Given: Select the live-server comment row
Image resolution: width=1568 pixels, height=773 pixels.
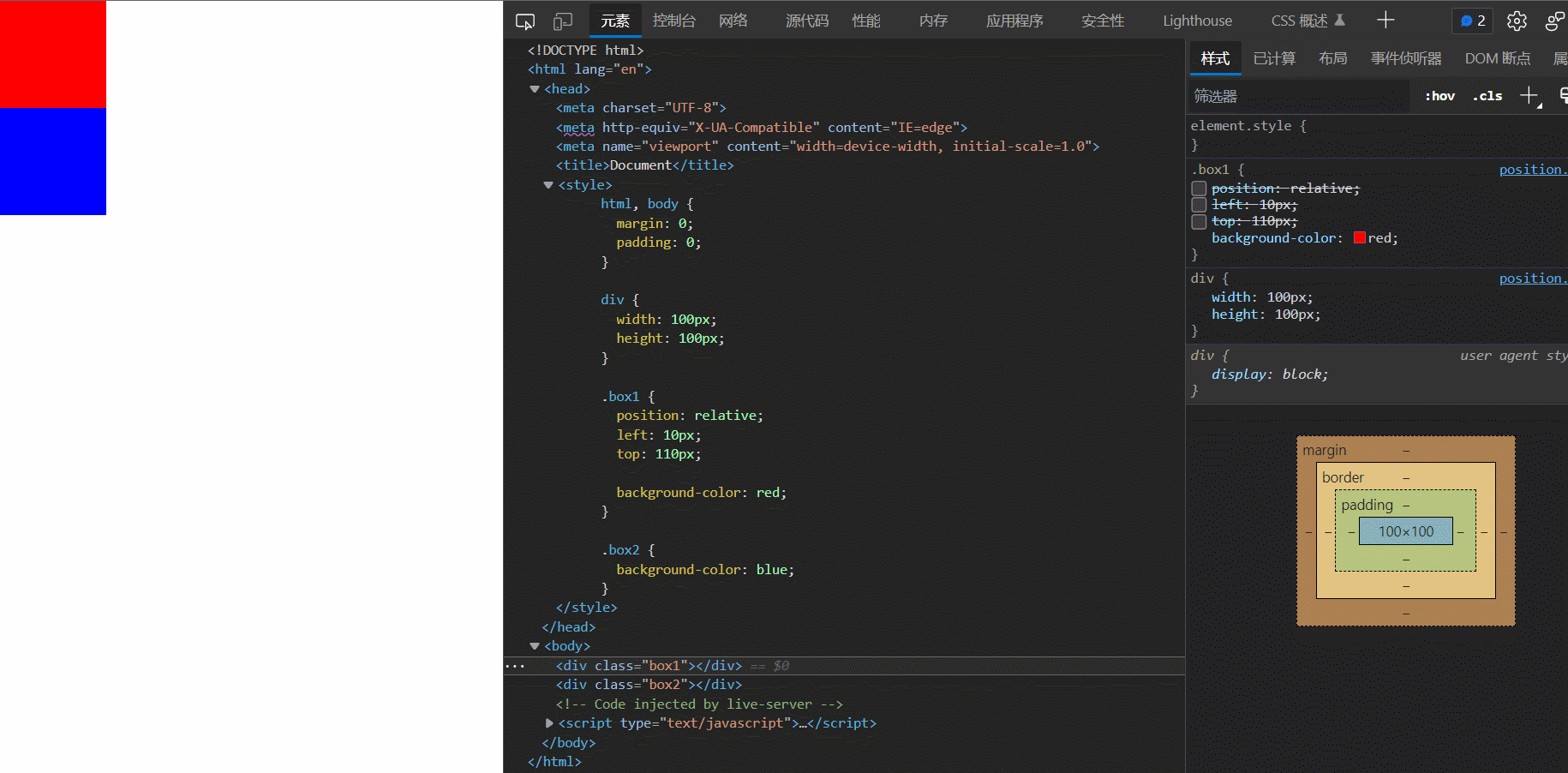Looking at the screenshot, I should pos(699,704).
